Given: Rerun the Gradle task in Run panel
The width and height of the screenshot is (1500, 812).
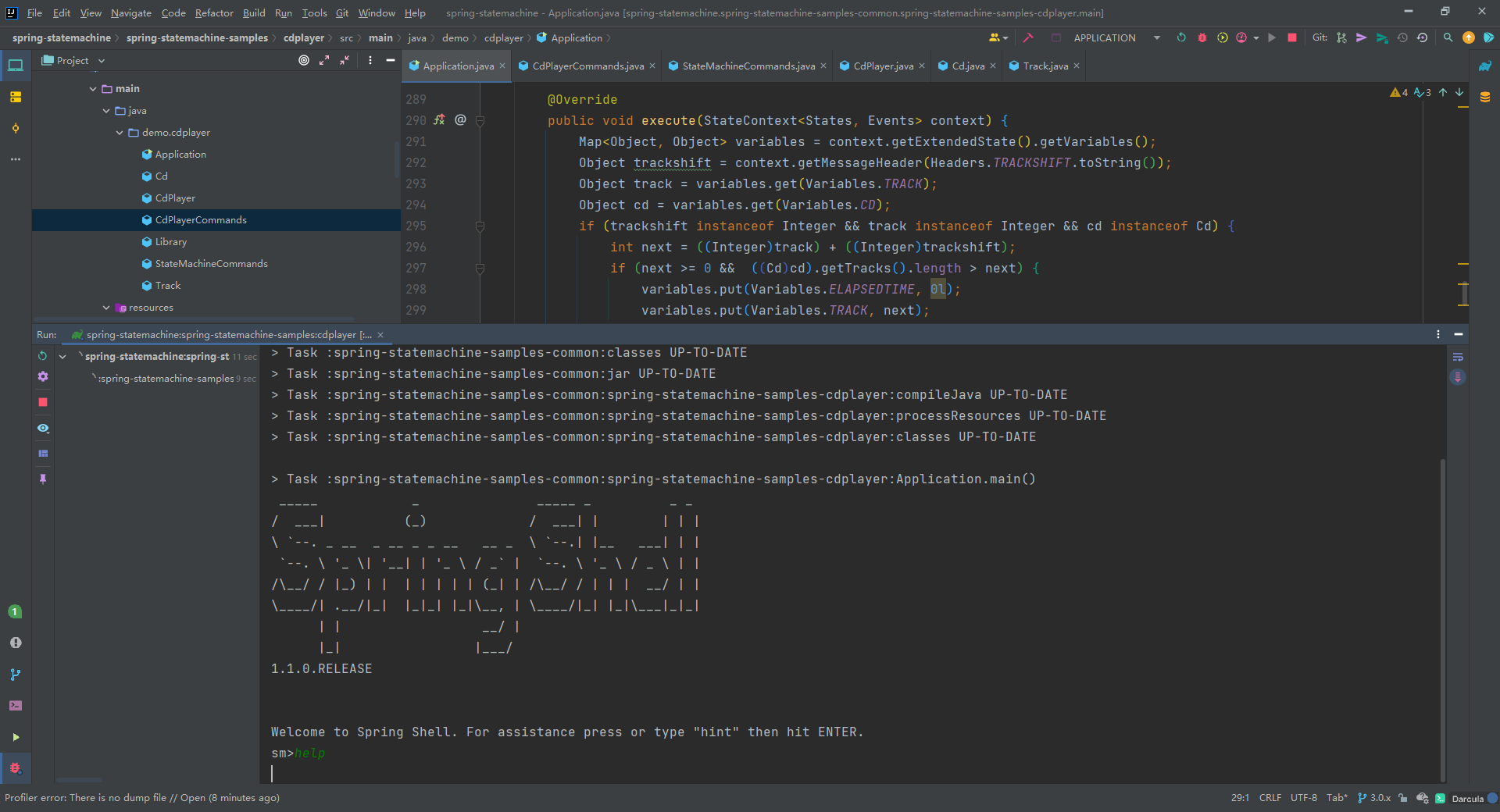Looking at the screenshot, I should [x=43, y=356].
